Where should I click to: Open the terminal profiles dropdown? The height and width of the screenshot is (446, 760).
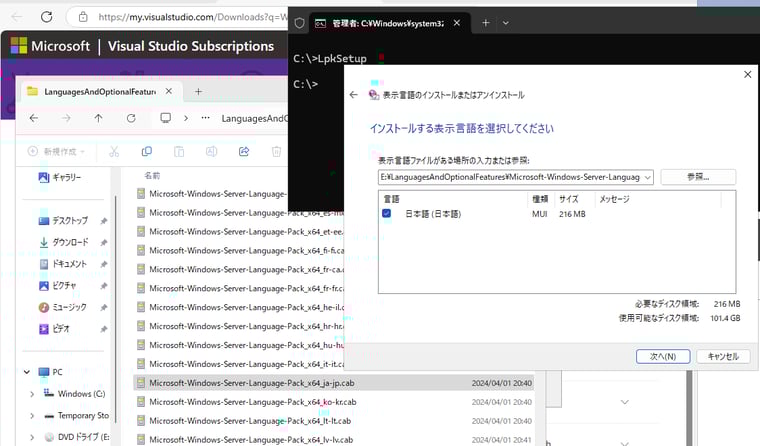[x=506, y=23]
